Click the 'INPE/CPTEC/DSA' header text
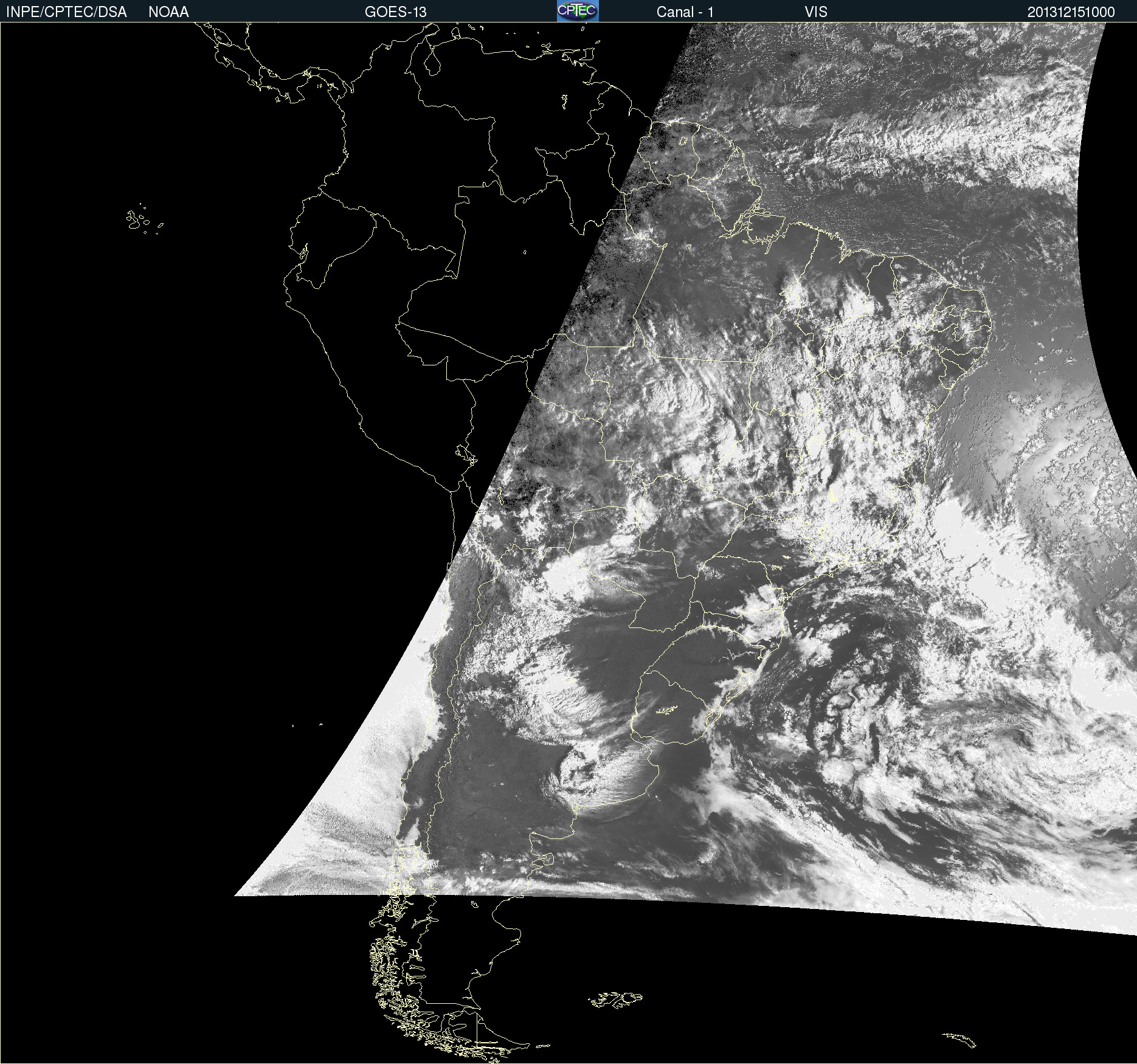The width and height of the screenshot is (1137, 1064). point(66,12)
